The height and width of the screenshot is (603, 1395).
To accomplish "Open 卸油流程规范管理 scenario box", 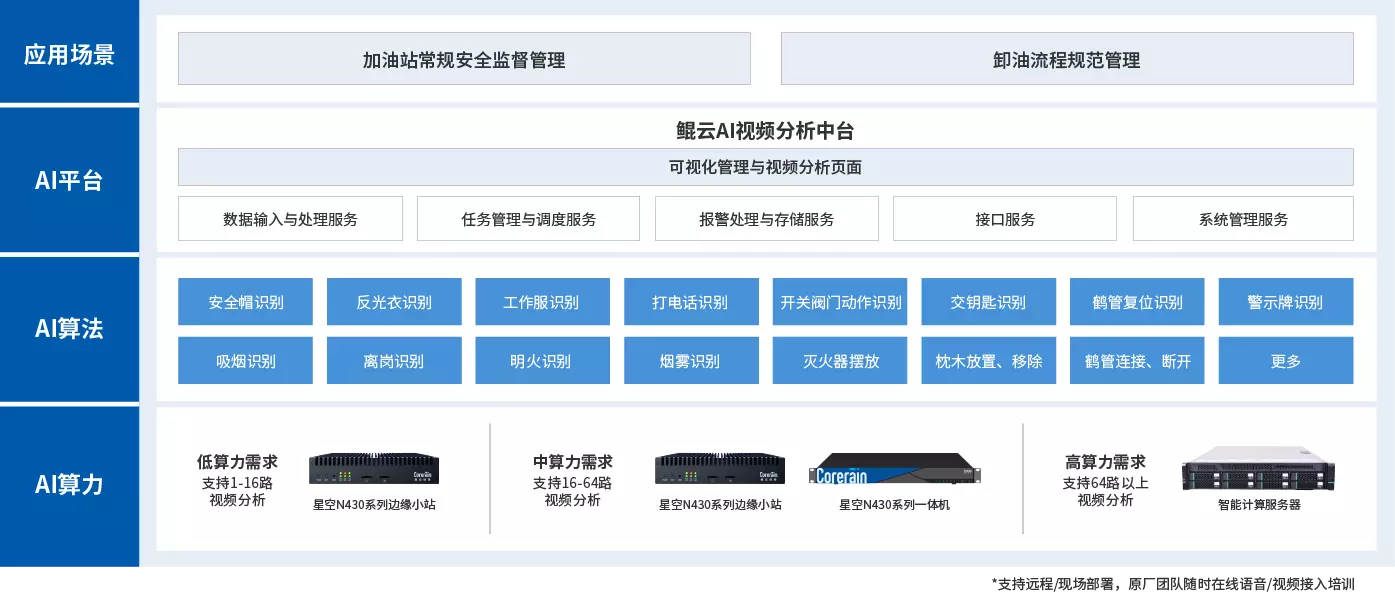I will click(1067, 59).
